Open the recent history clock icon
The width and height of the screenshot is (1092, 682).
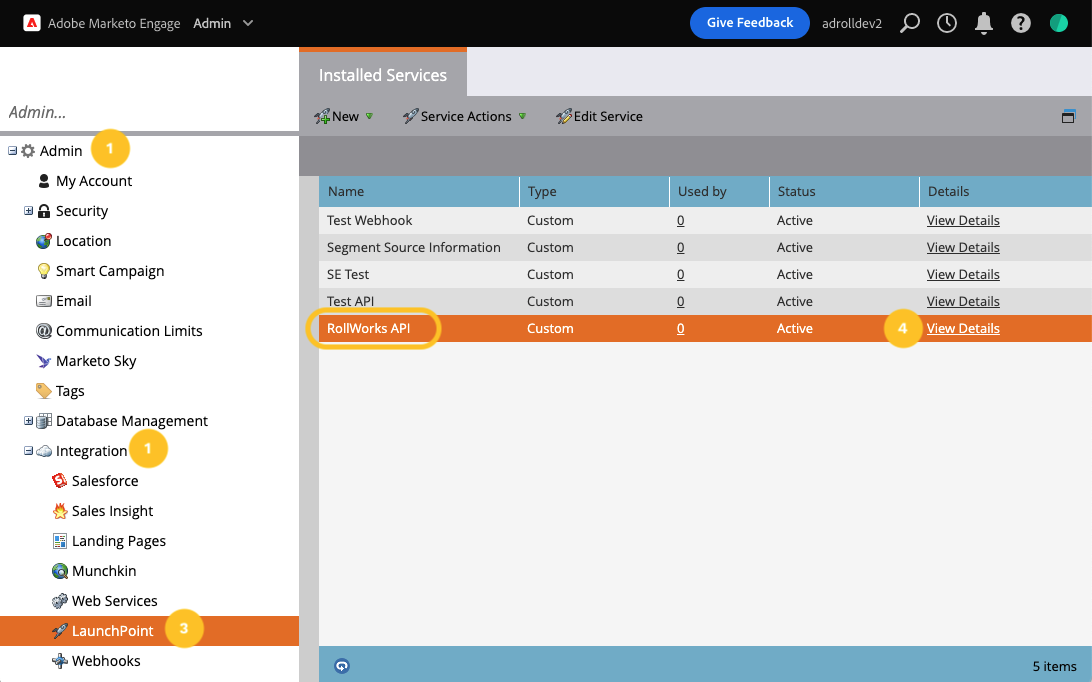[x=947, y=23]
